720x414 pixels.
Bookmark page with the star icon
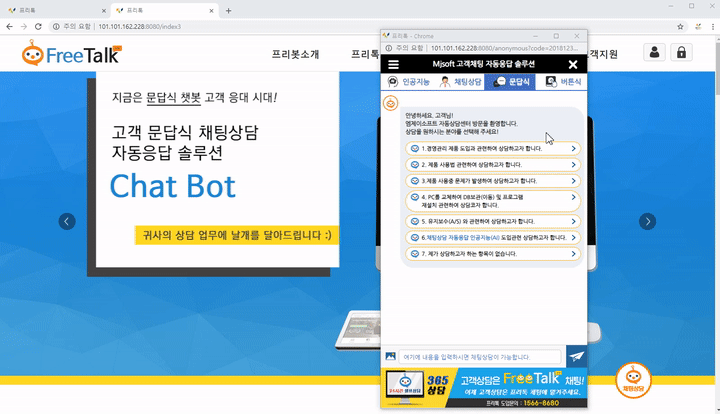point(680,27)
